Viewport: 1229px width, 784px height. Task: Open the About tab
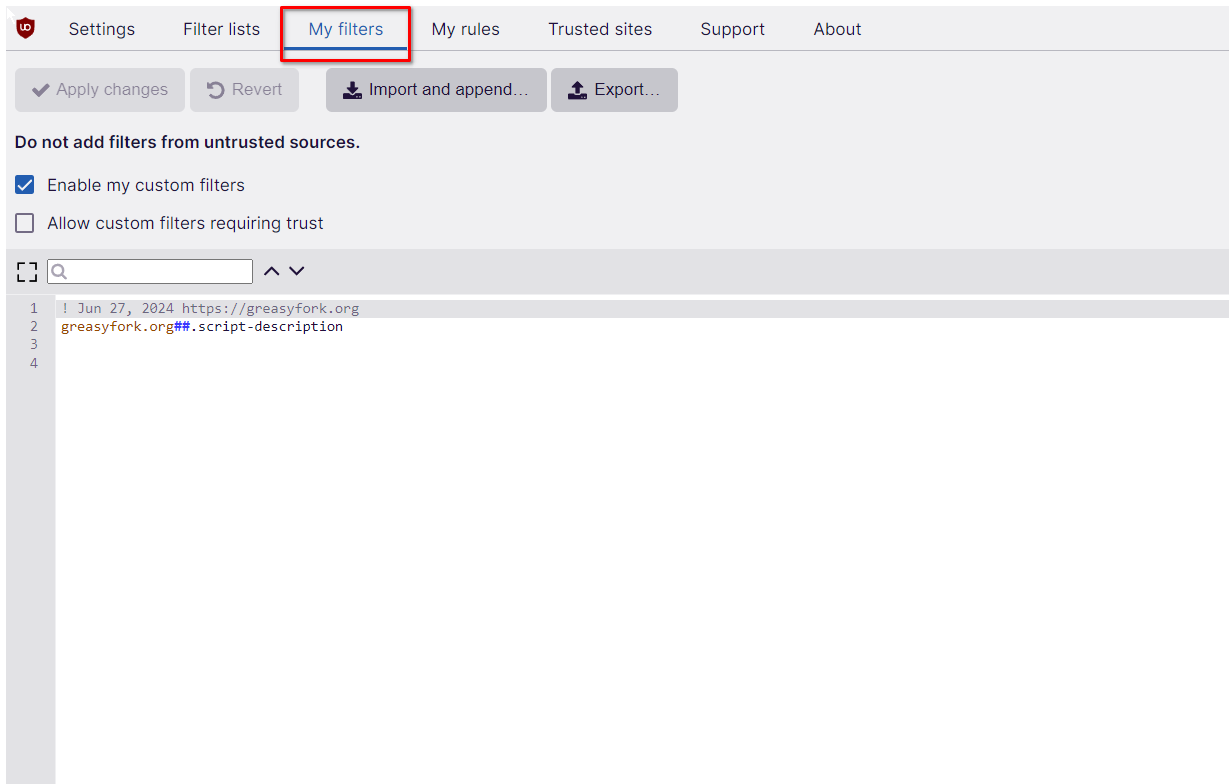point(838,29)
